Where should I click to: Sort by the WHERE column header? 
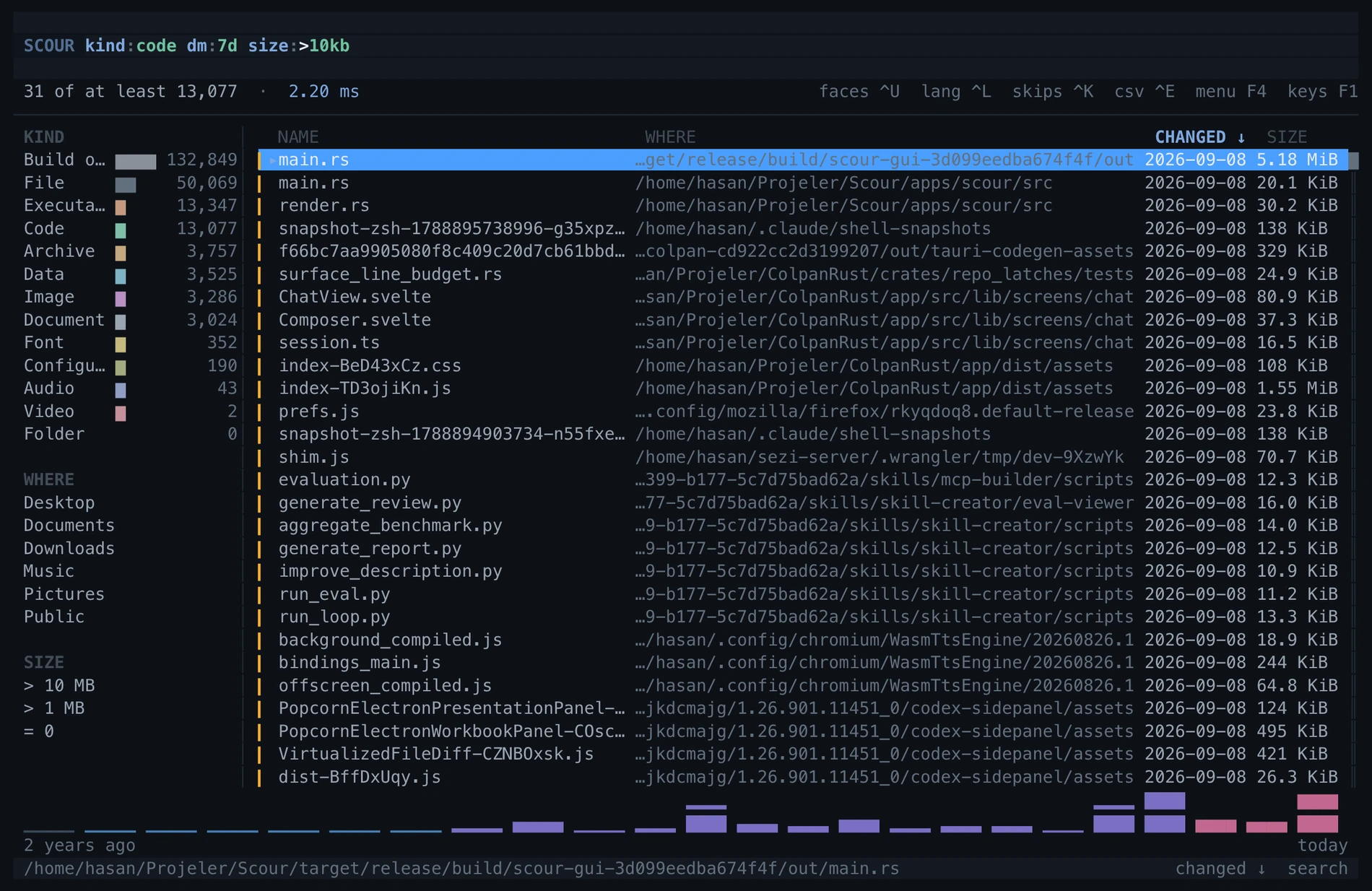tap(670, 137)
